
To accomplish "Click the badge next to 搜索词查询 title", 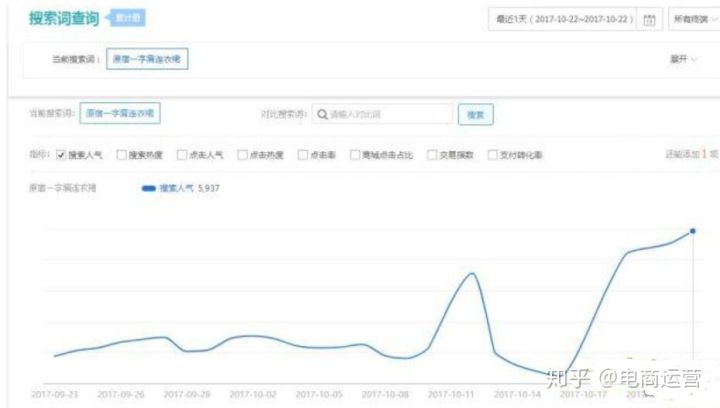I will (126, 18).
